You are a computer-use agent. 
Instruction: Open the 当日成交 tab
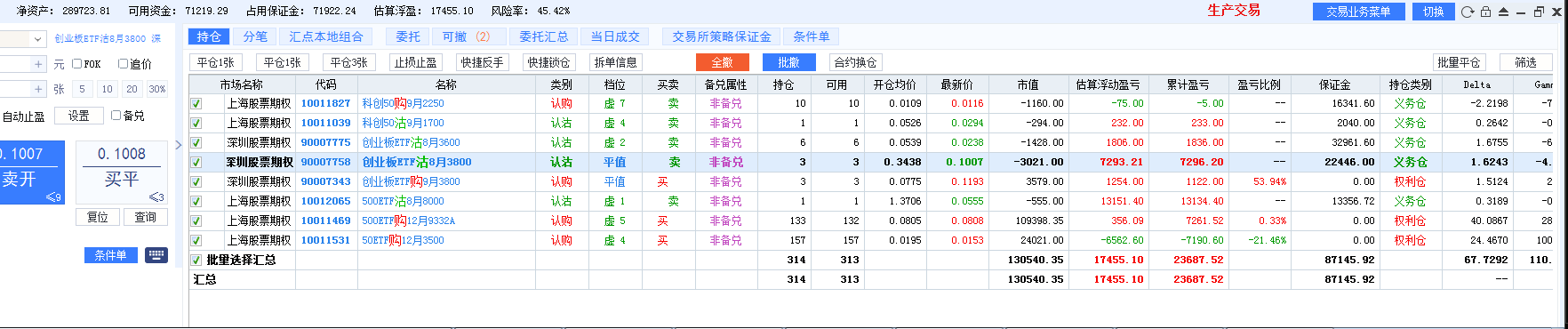[x=615, y=36]
